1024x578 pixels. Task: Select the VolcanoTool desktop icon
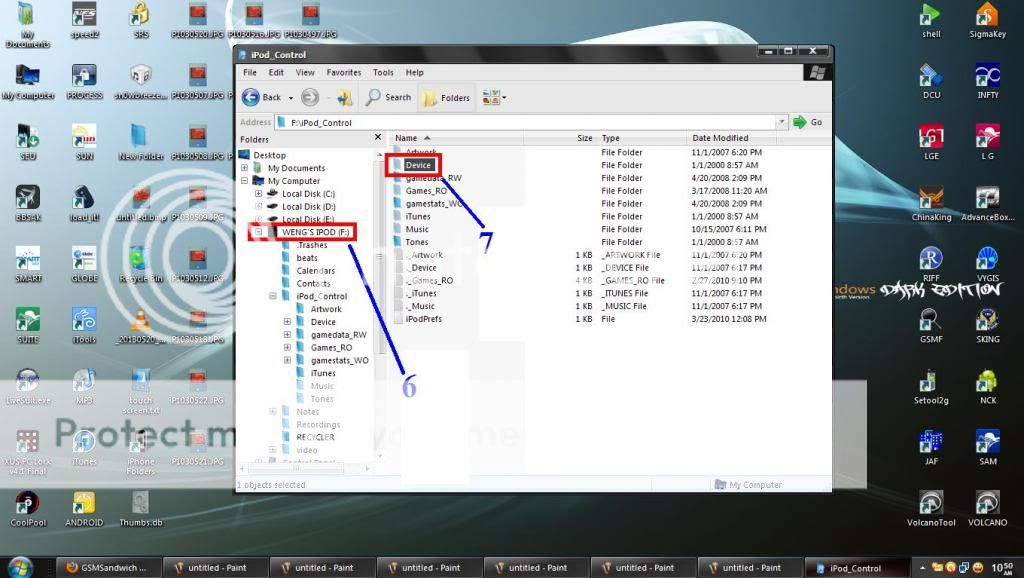pos(931,505)
